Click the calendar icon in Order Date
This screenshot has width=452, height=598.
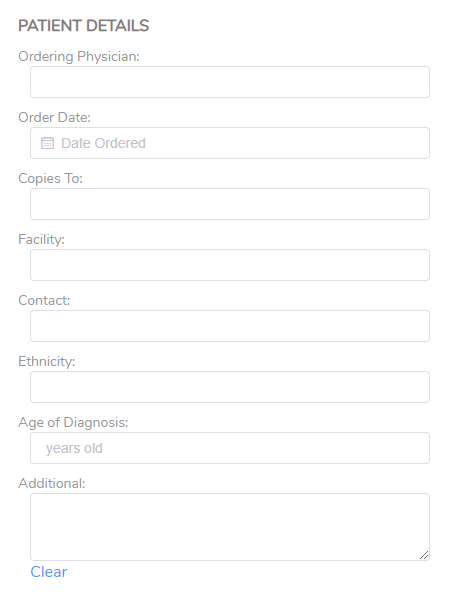[x=47, y=143]
